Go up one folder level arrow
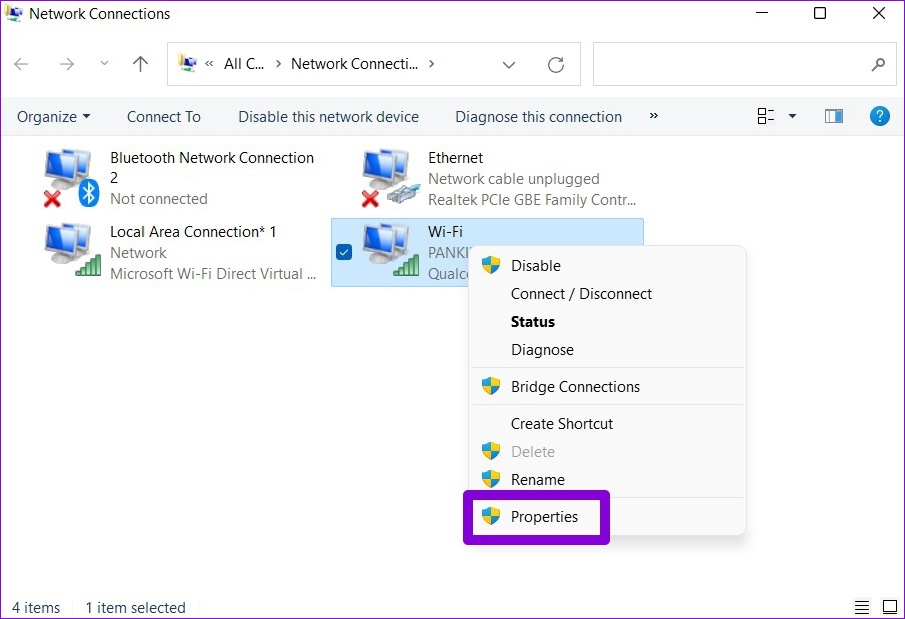Viewport: 905px width, 619px height. 141,64
